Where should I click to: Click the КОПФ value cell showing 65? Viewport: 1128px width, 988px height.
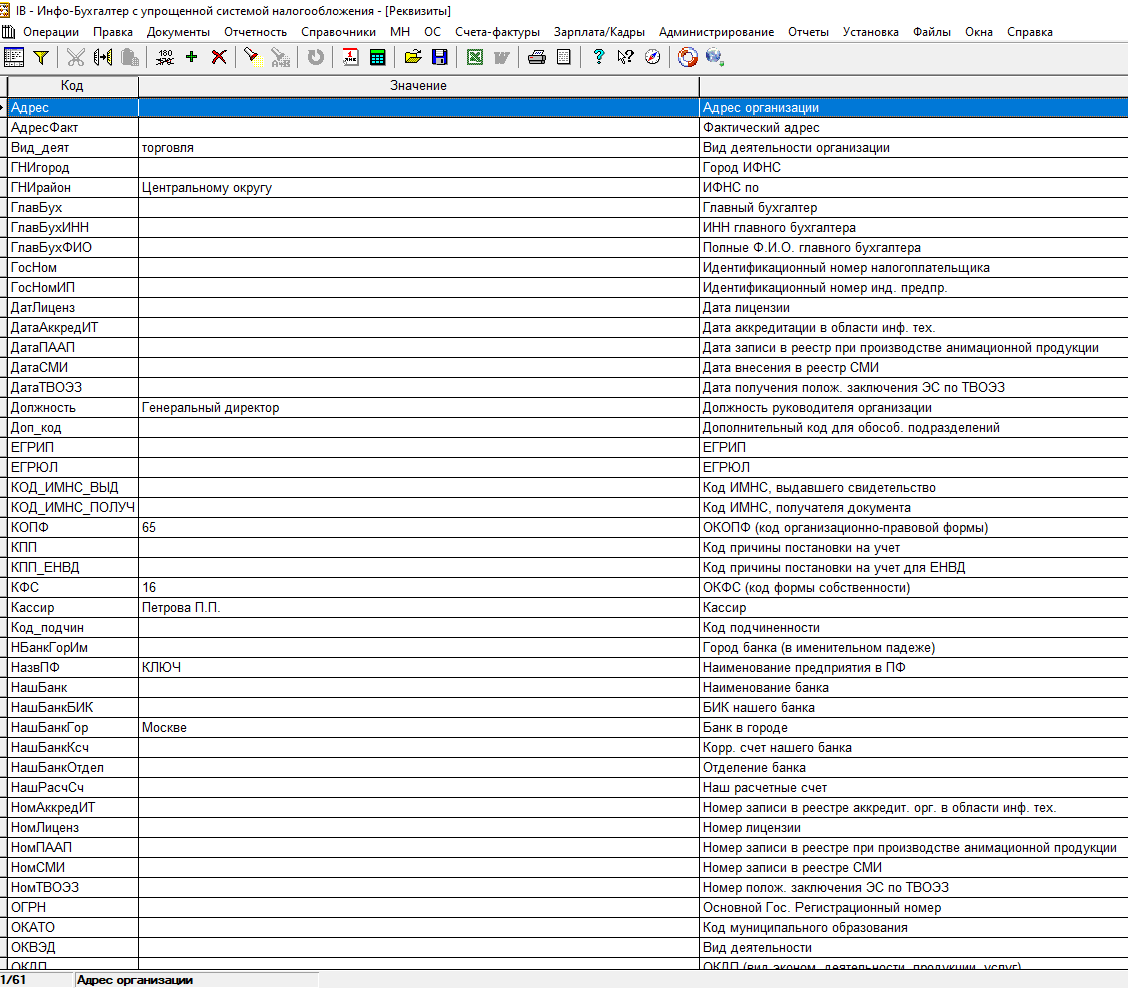(419, 527)
